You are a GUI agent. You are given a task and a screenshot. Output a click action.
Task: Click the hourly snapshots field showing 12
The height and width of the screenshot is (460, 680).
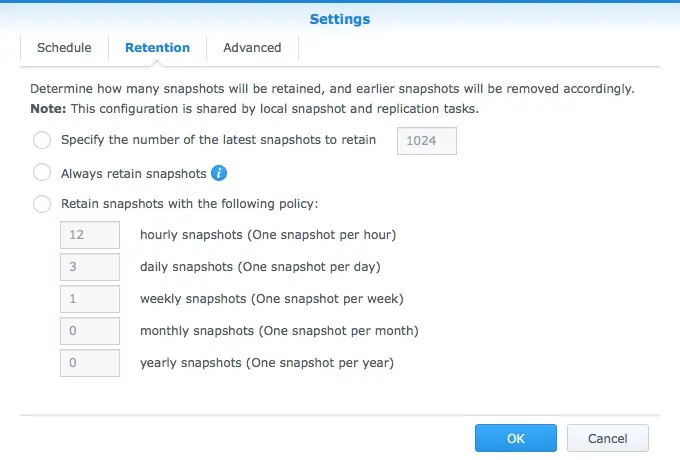90,235
